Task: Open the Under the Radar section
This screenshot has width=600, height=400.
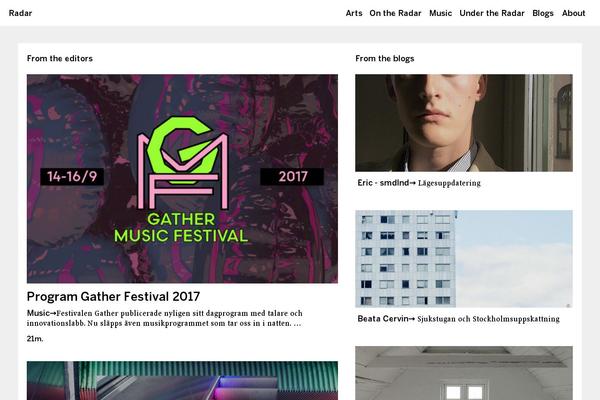Action: [x=492, y=13]
